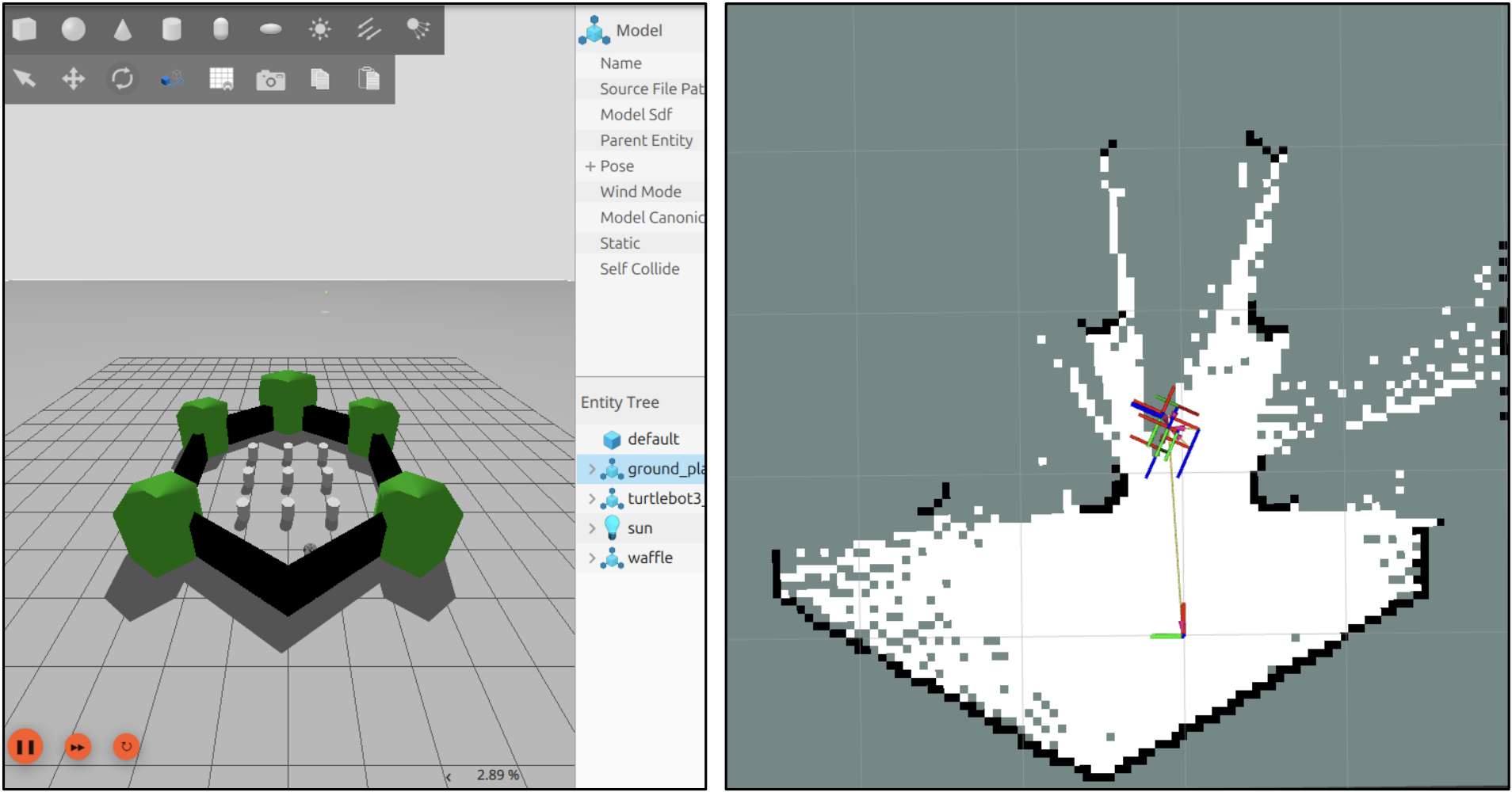Image resolution: width=1512 pixels, height=792 pixels.
Task: Click the real-time factor percentage display
Action: [497, 775]
